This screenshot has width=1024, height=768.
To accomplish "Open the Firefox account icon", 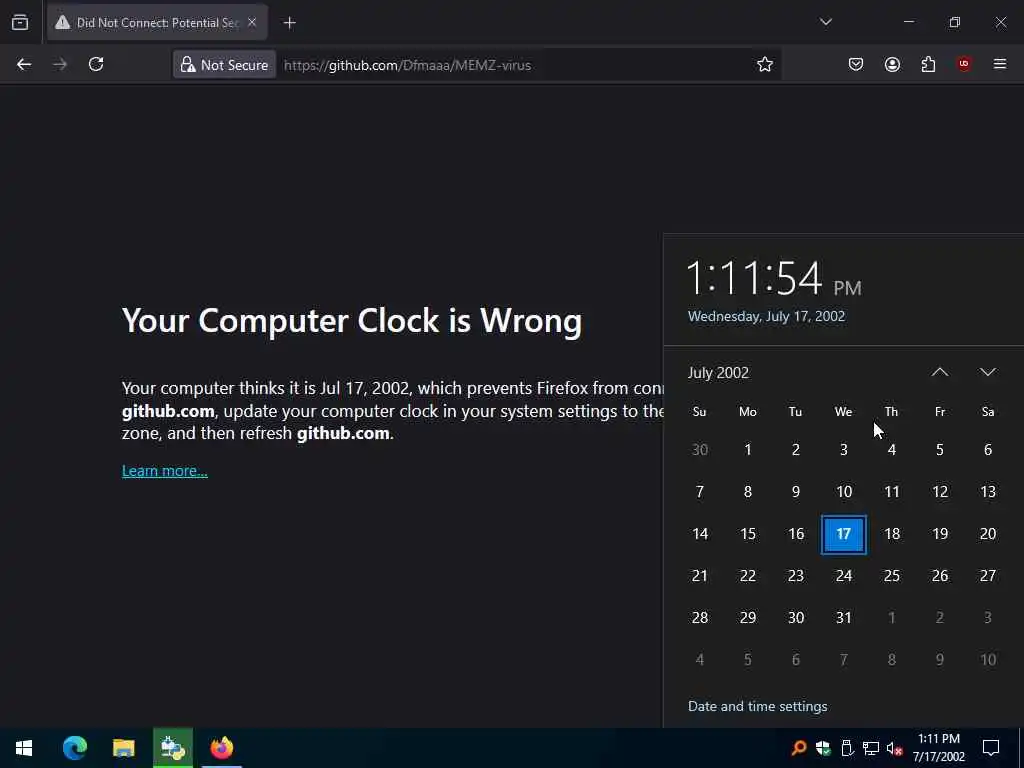I will [x=892, y=64].
